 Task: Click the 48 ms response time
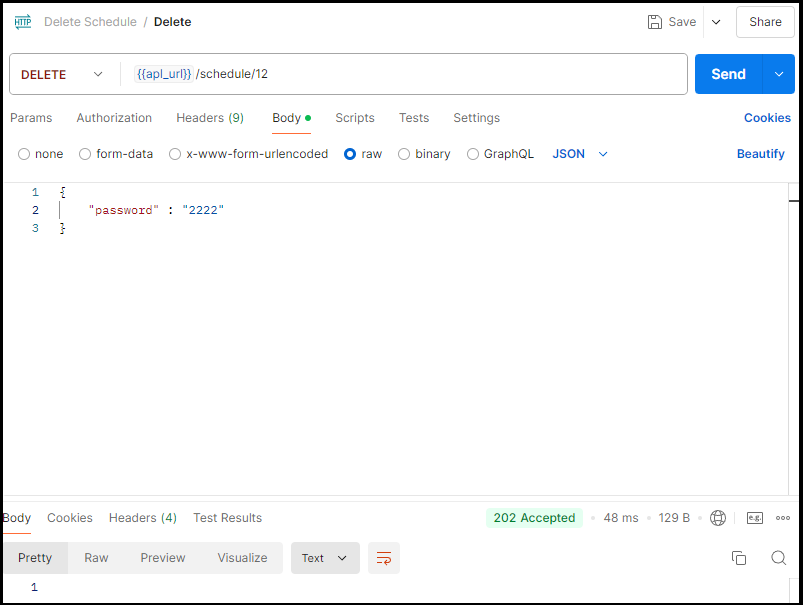point(621,518)
